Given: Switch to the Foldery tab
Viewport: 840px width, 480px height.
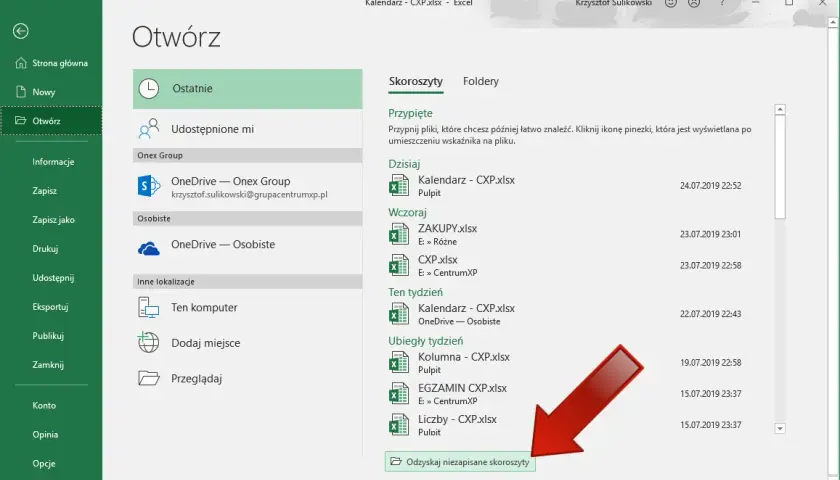Looking at the screenshot, I should (x=481, y=81).
